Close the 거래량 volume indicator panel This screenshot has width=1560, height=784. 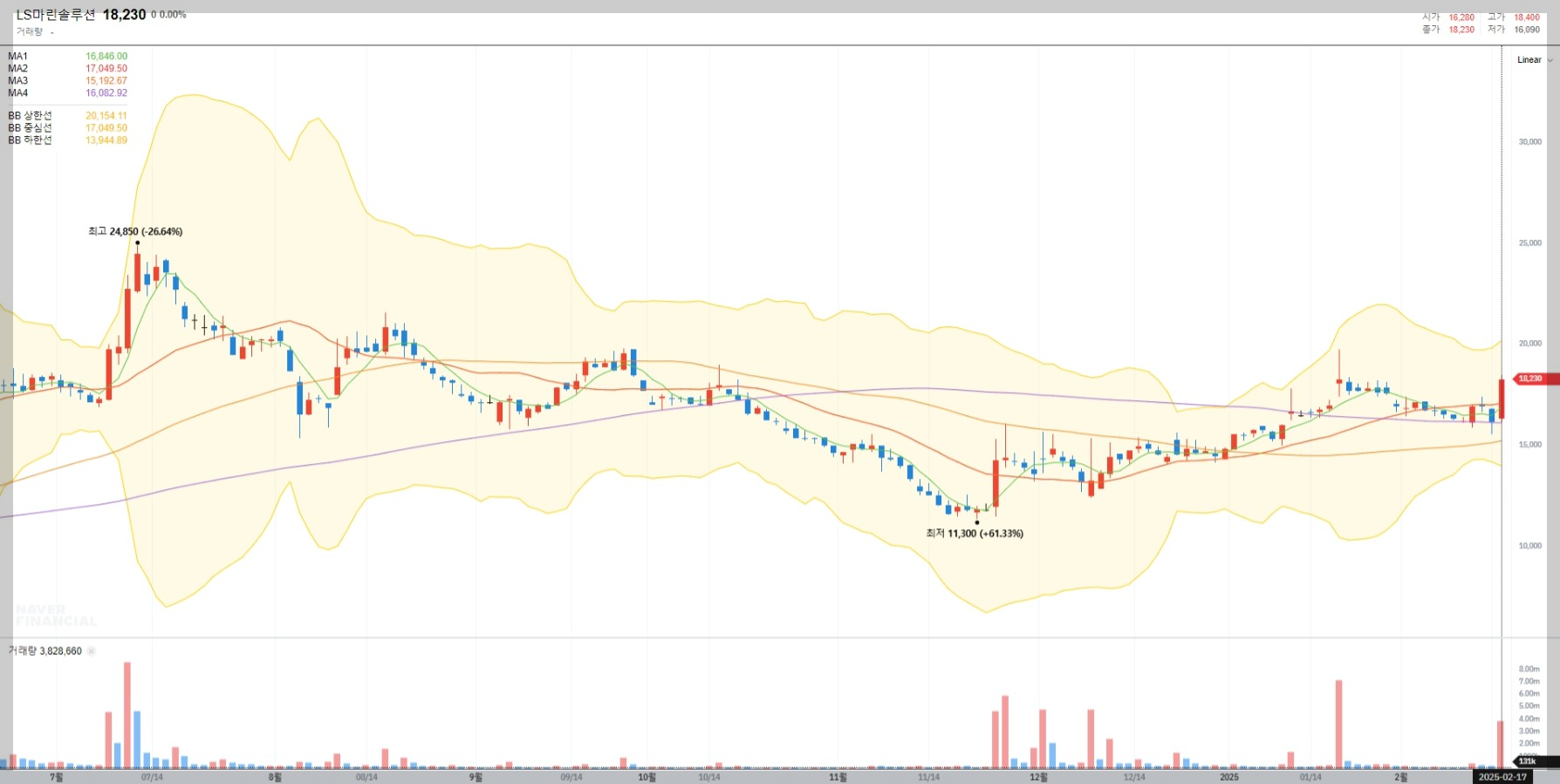(x=92, y=651)
